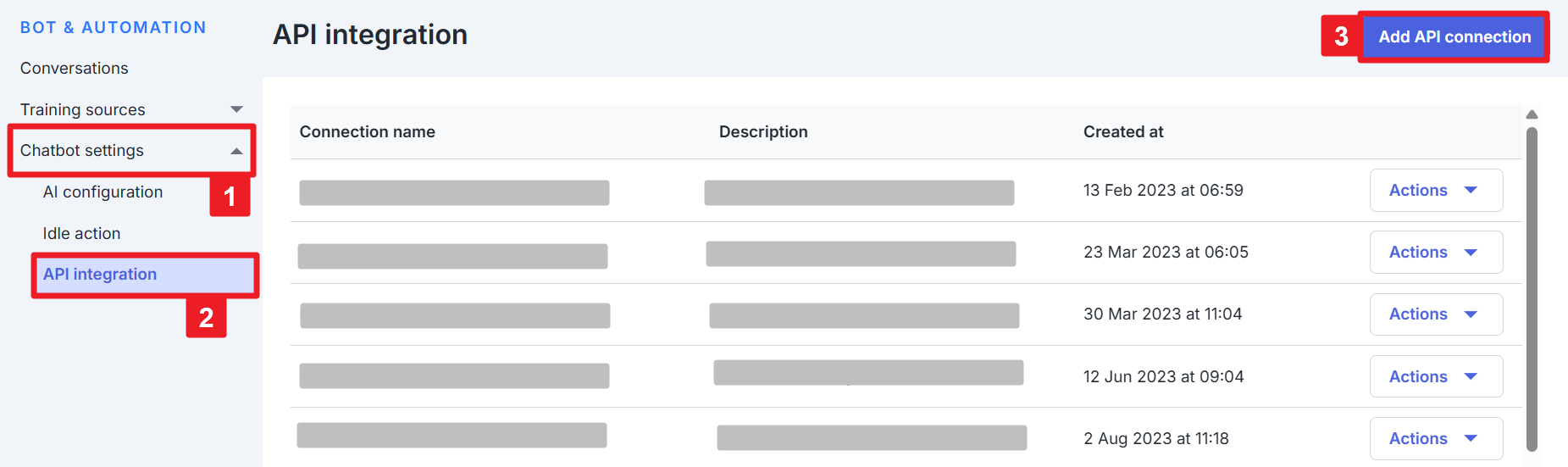Click the Created at column header
This screenshot has height=467, width=1568.
[1122, 132]
